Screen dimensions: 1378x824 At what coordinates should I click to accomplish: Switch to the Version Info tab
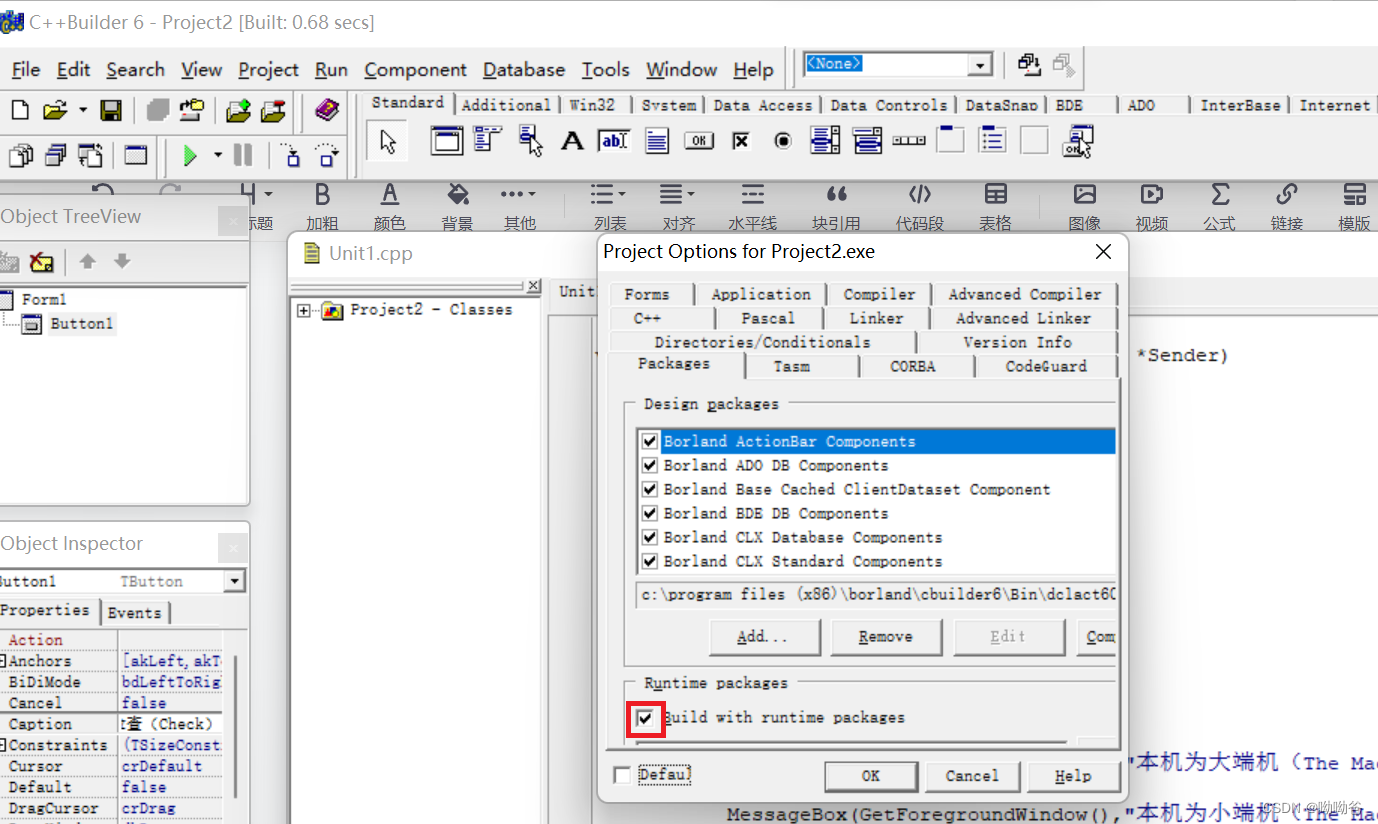click(1017, 342)
